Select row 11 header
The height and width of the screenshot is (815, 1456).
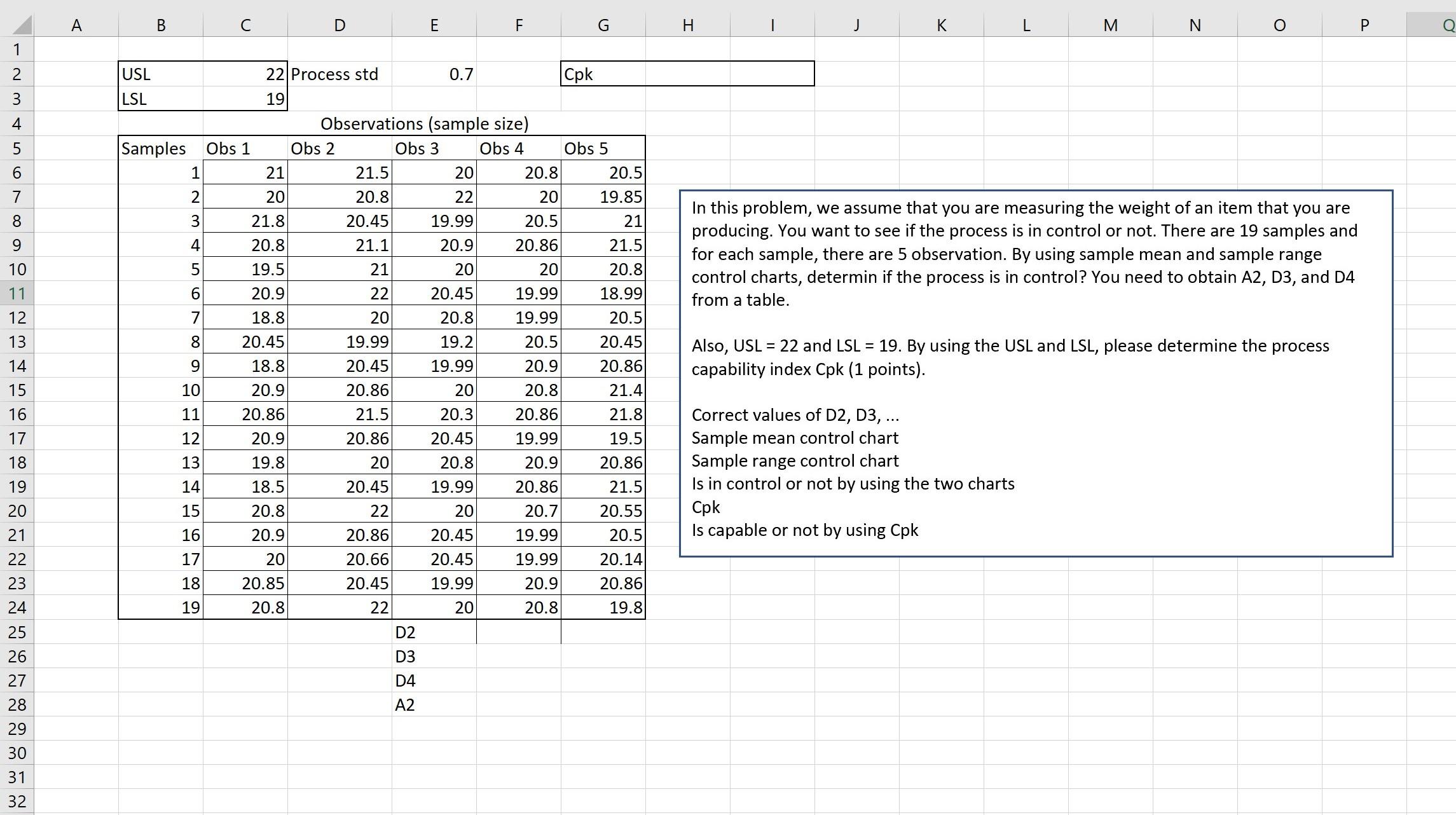[x=17, y=294]
